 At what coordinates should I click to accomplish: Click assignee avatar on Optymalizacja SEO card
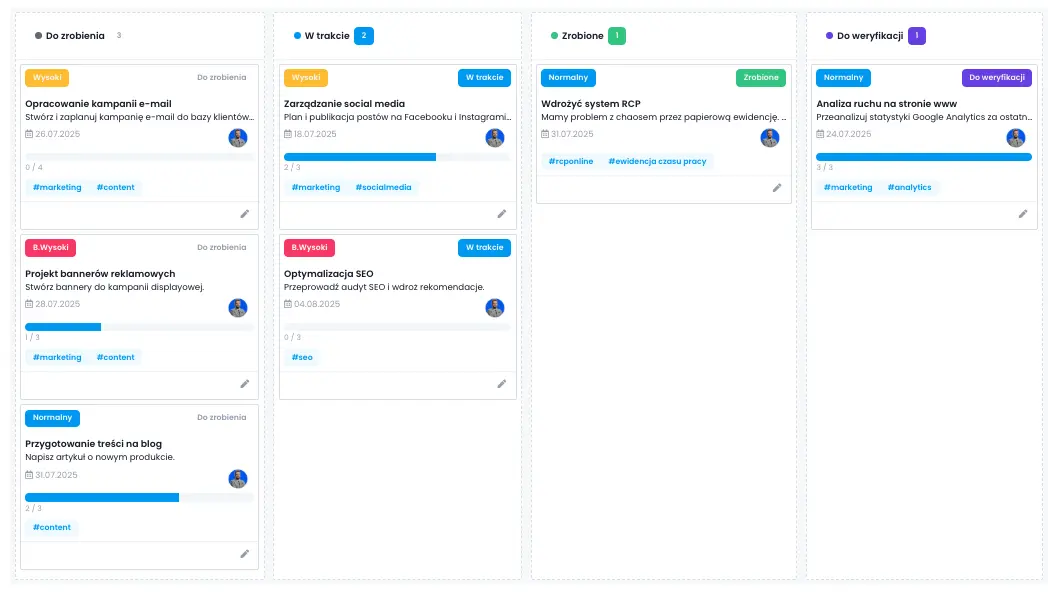[x=495, y=308]
